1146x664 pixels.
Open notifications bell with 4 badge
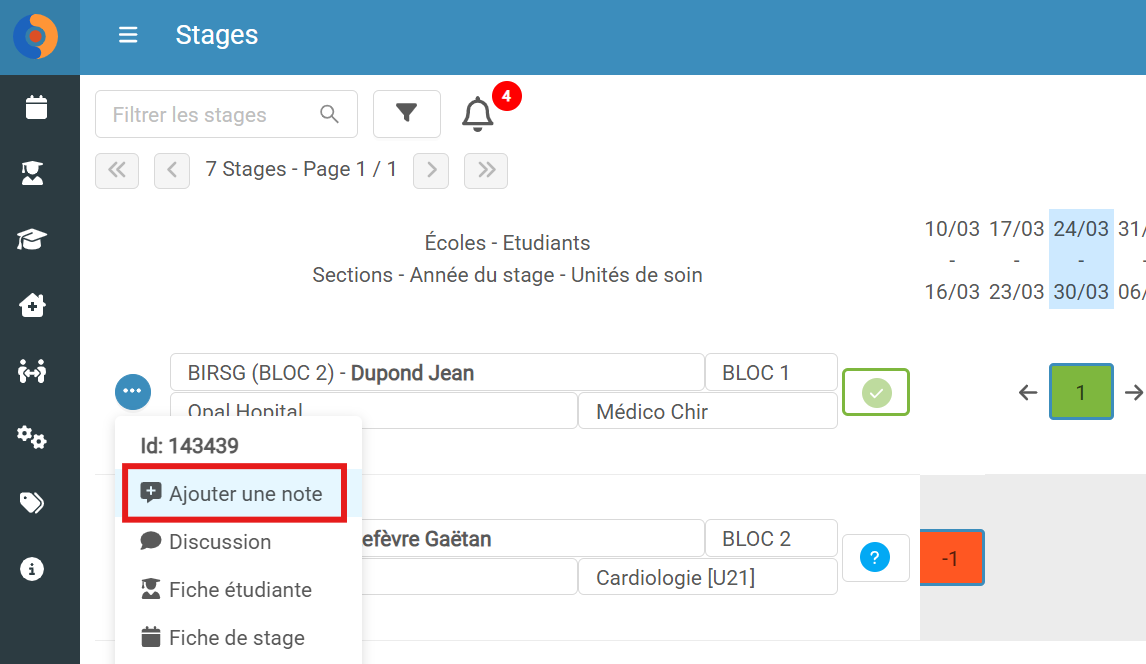click(478, 114)
